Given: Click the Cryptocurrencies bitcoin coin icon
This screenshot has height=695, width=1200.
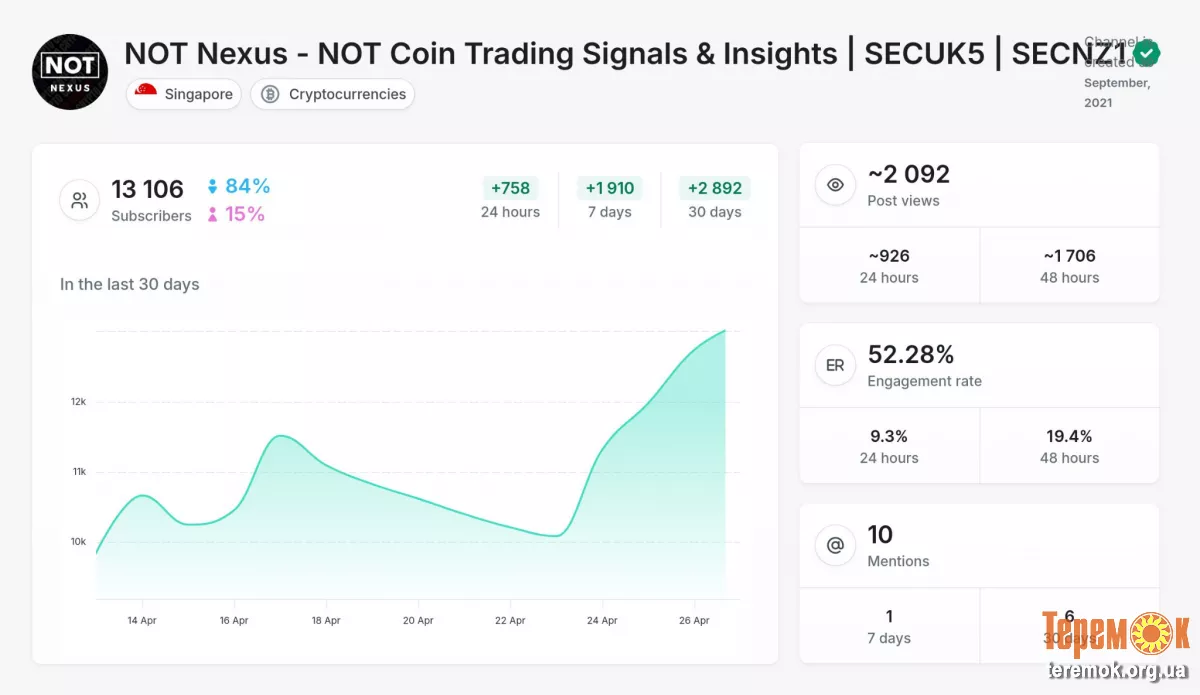Looking at the screenshot, I should click(x=270, y=94).
